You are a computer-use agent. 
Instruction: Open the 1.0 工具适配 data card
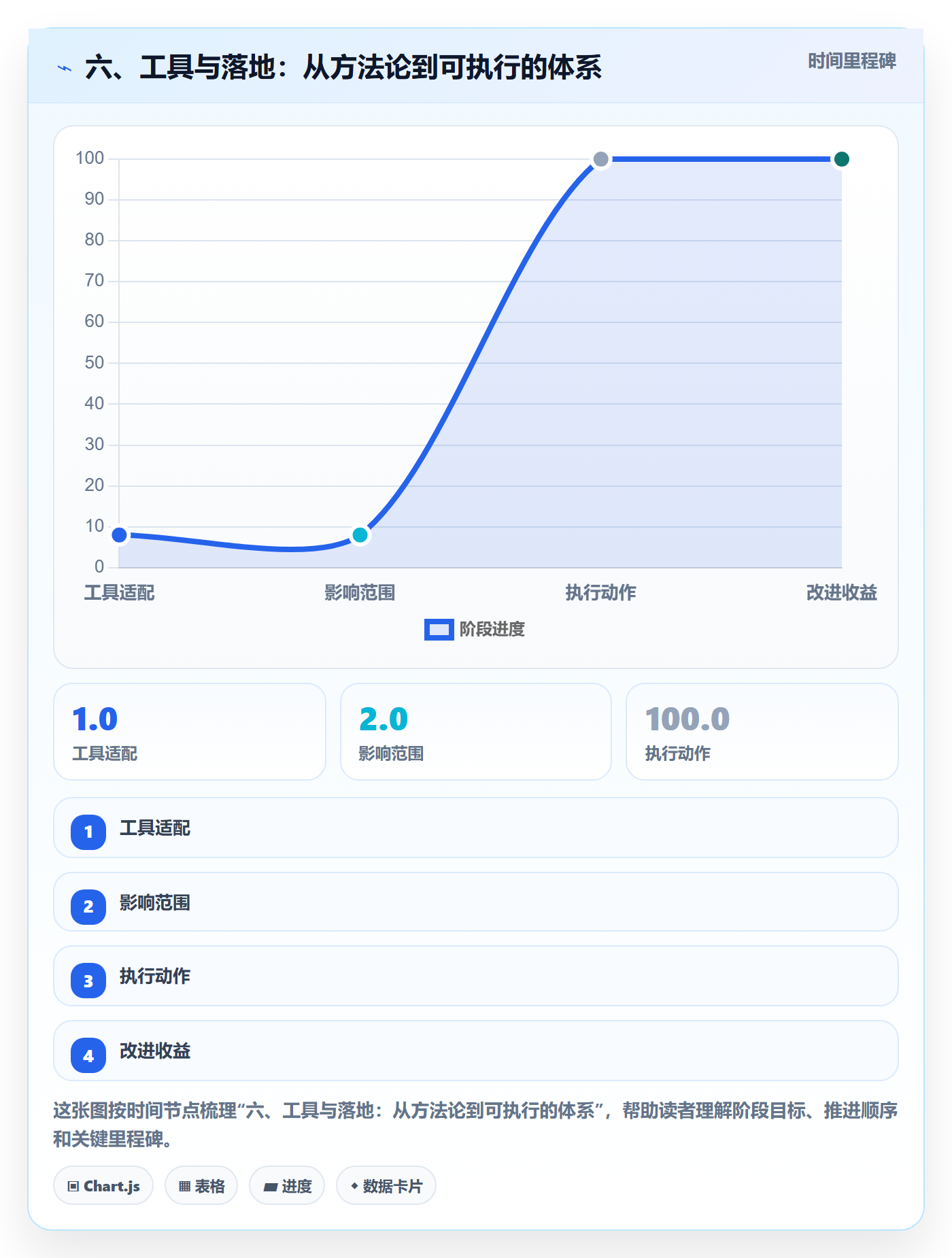(x=190, y=732)
